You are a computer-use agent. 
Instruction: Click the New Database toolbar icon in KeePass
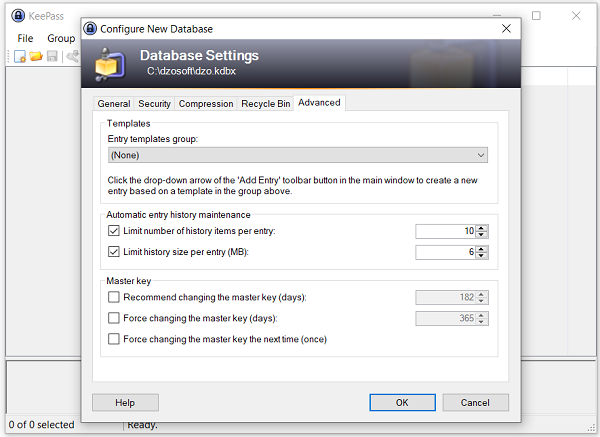[20, 56]
